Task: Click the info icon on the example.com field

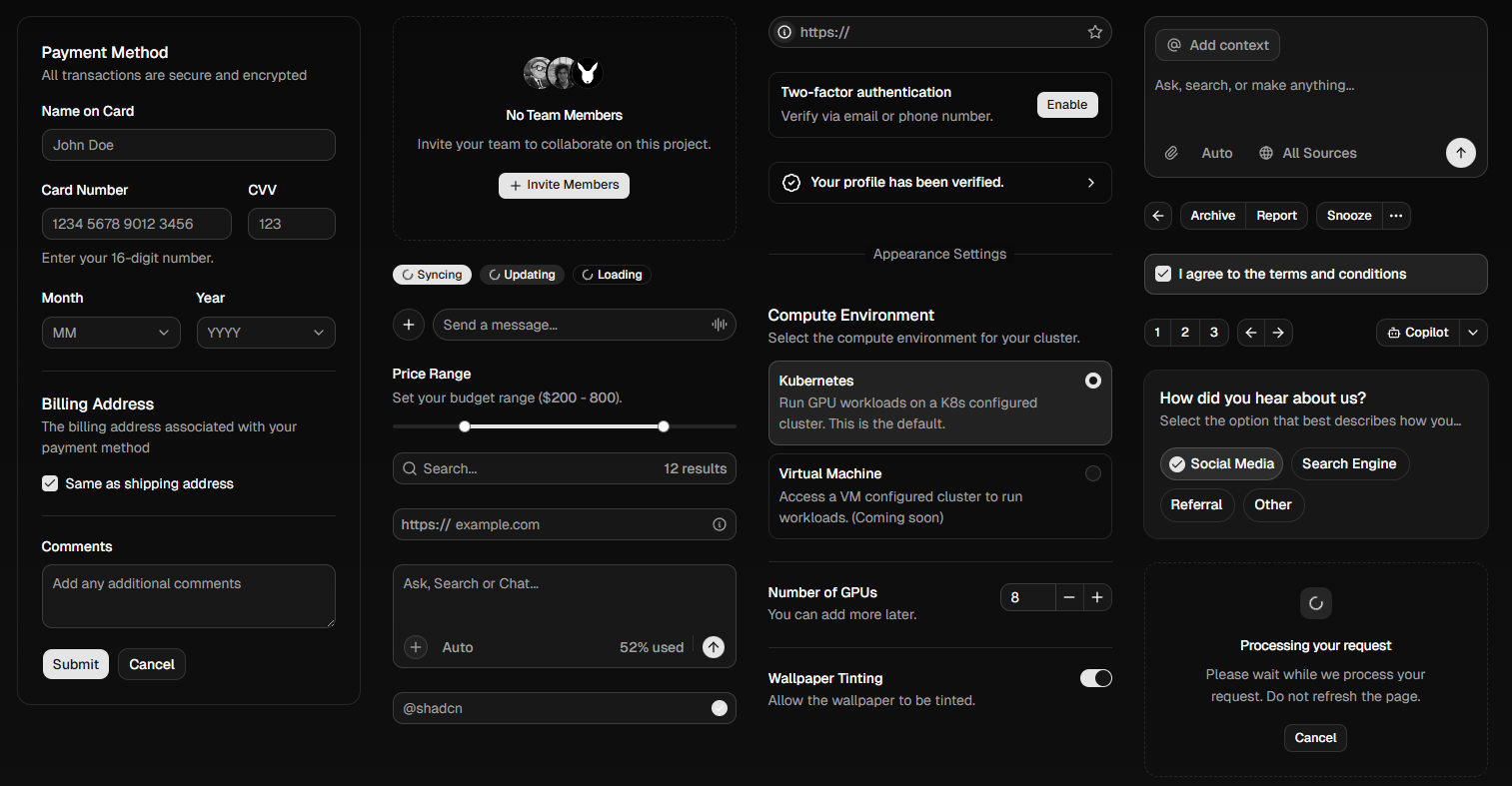Action: (719, 524)
